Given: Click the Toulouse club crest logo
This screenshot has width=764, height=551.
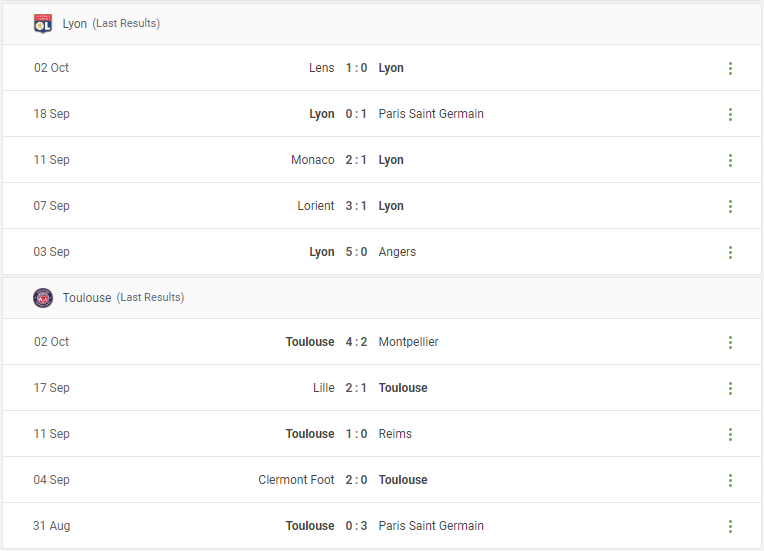Looking at the screenshot, I should [x=42, y=298].
